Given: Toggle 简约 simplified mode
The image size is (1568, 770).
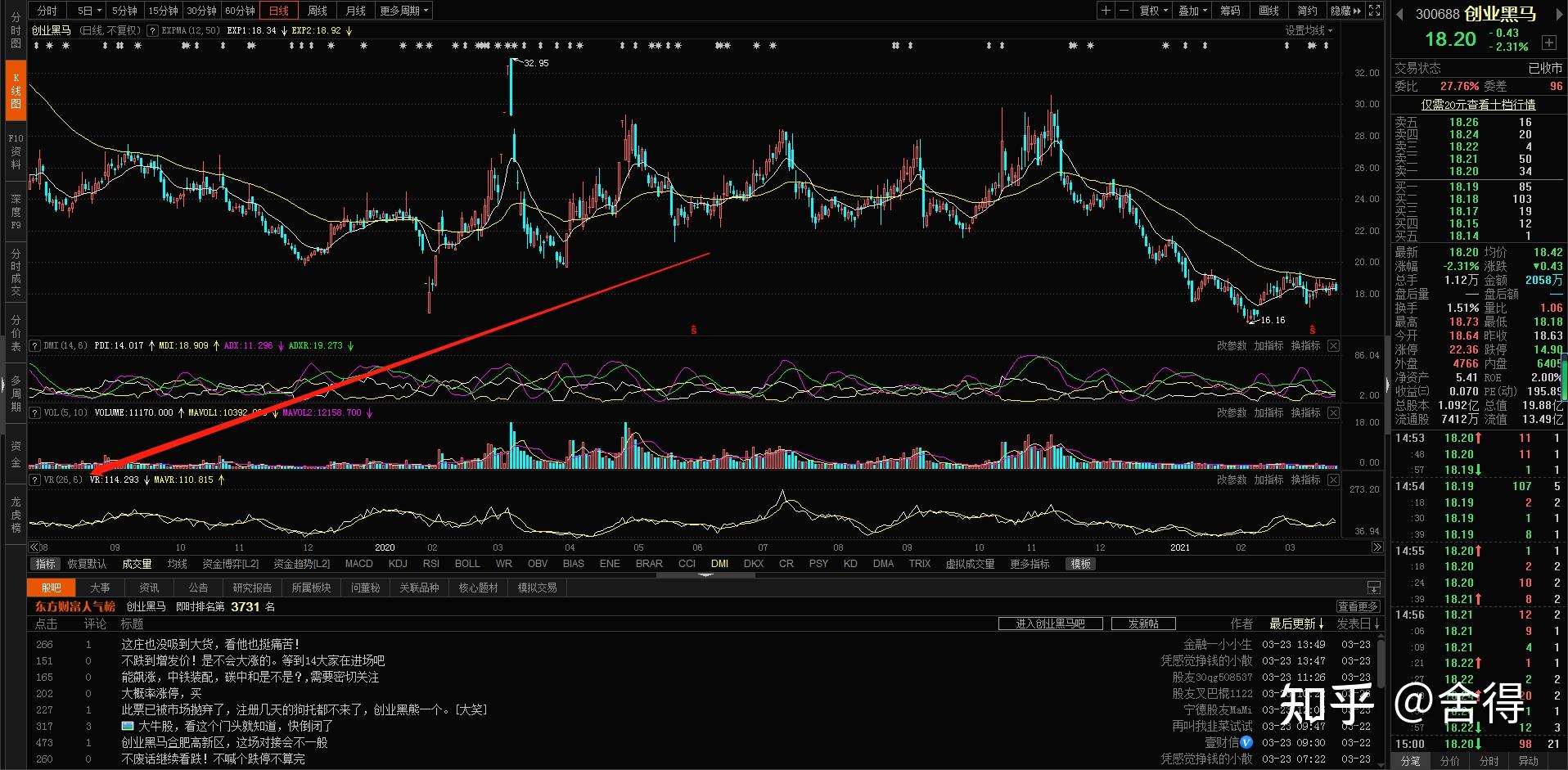Looking at the screenshot, I should [1307, 11].
